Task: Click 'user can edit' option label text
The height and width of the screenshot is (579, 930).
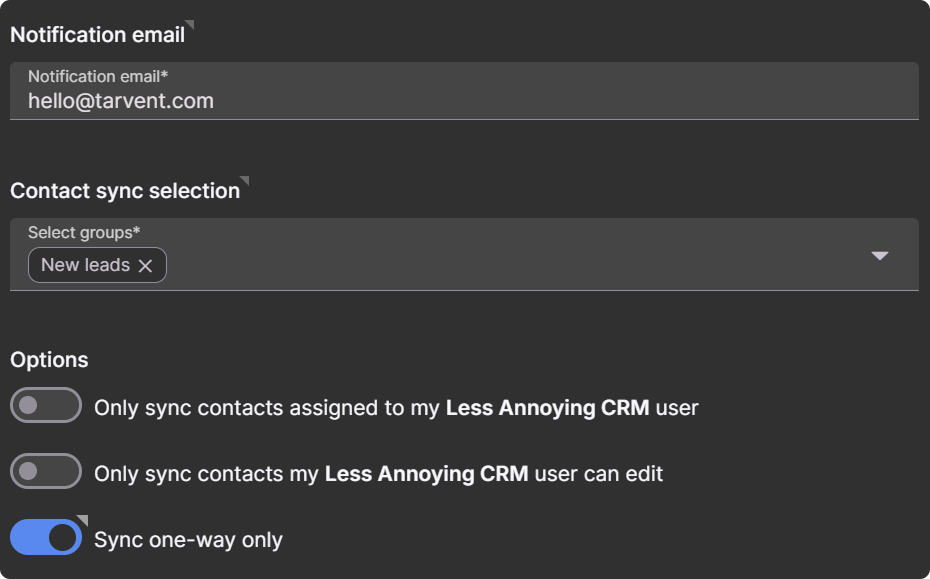Action: (x=598, y=474)
